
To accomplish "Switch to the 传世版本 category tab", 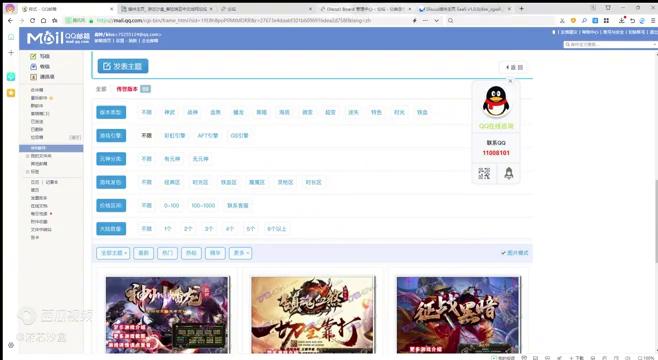I will click(127, 89).
